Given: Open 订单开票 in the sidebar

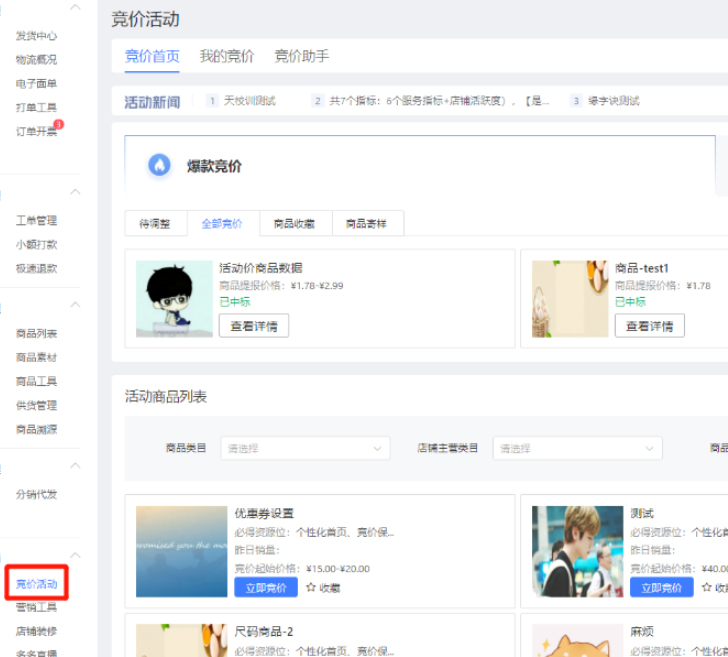Looking at the screenshot, I should pos(37,131).
